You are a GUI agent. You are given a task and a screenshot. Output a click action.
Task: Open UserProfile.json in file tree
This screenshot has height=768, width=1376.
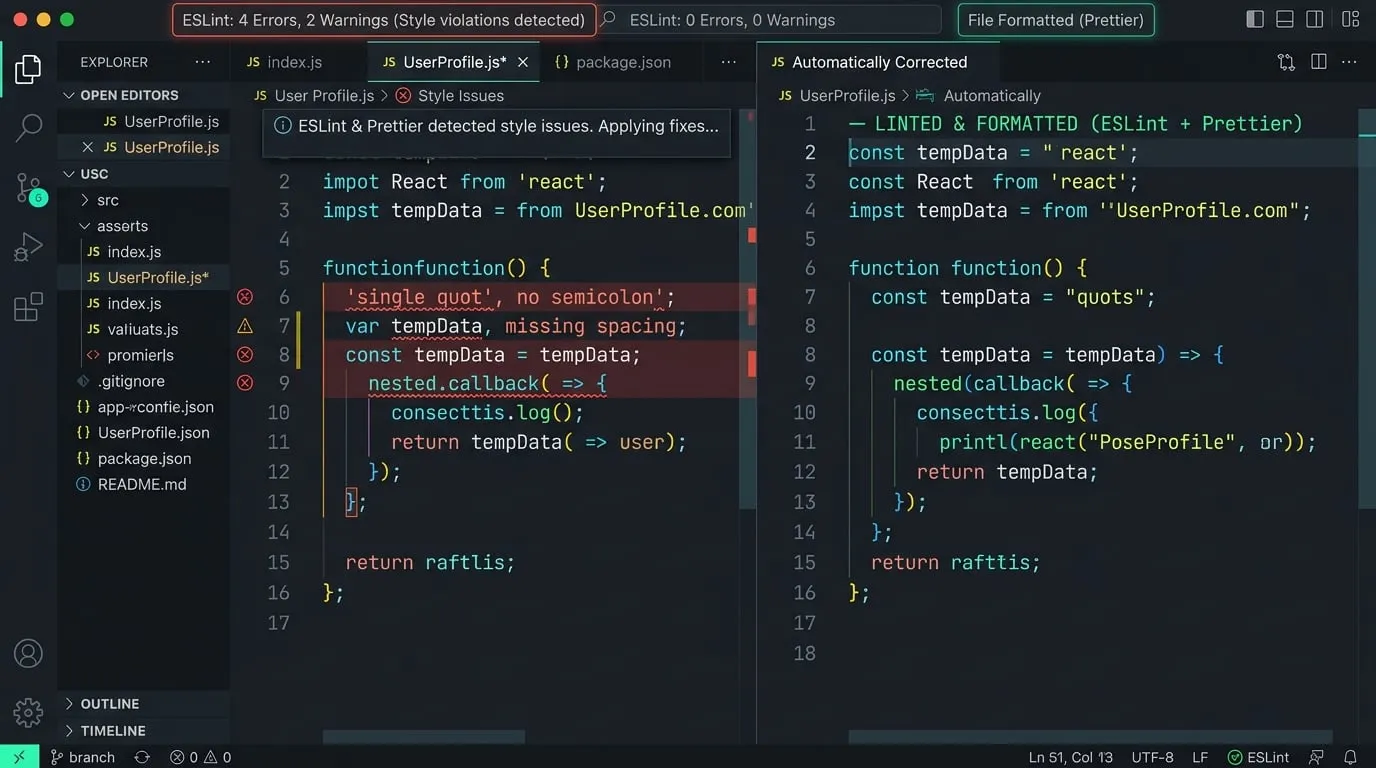(x=143, y=433)
